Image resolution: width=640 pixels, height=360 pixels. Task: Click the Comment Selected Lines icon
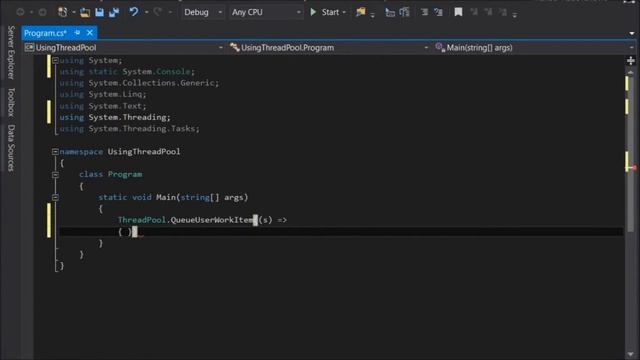click(424, 12)
